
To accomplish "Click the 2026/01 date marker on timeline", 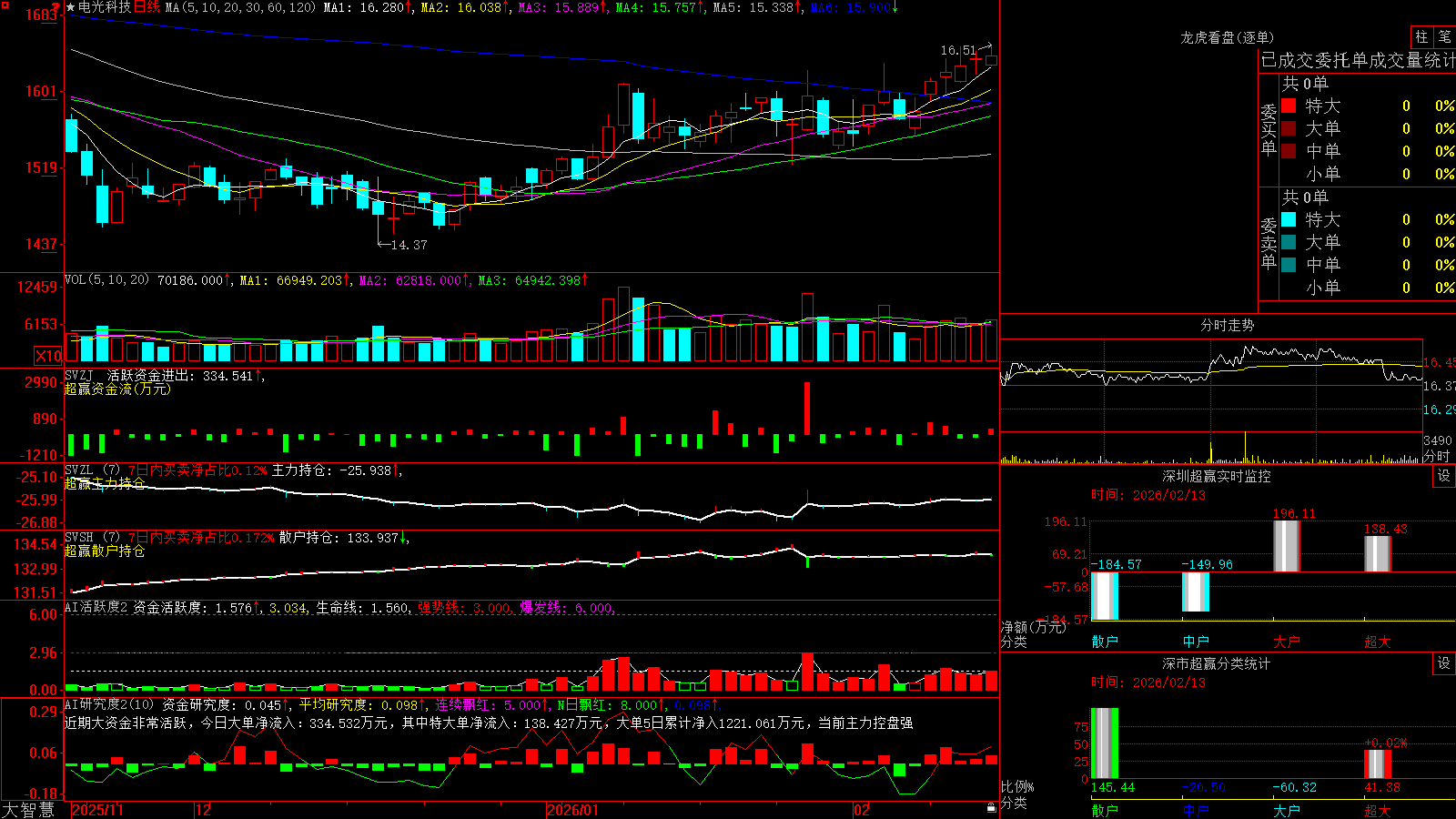I will (x=573, y=810).
